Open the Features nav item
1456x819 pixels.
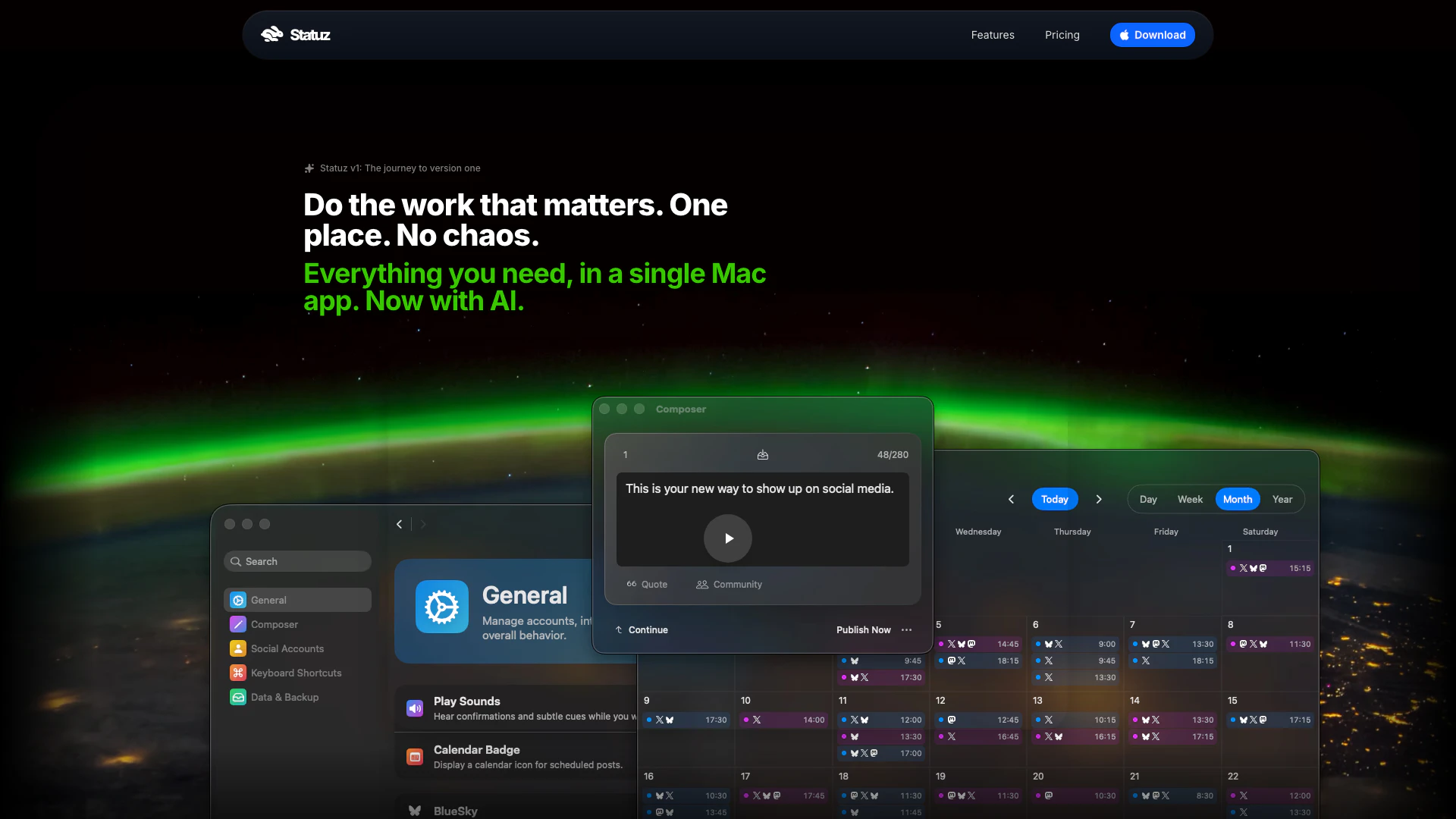coord(992,35)
